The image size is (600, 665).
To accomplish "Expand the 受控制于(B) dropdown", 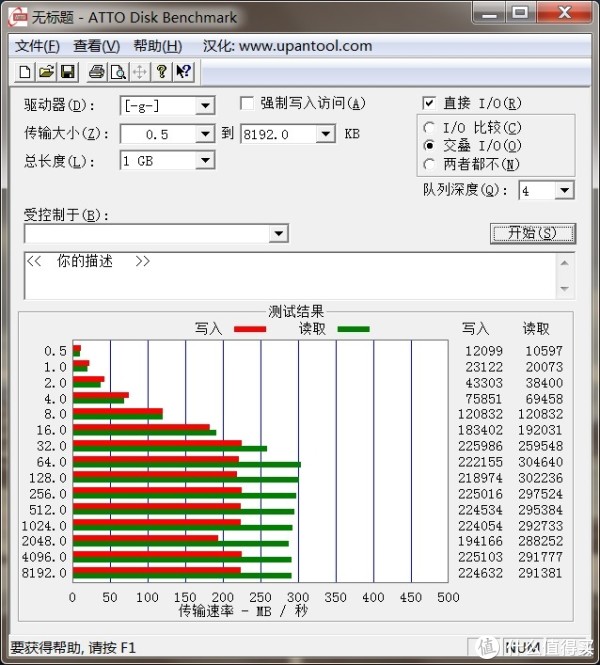I will 279,233.
